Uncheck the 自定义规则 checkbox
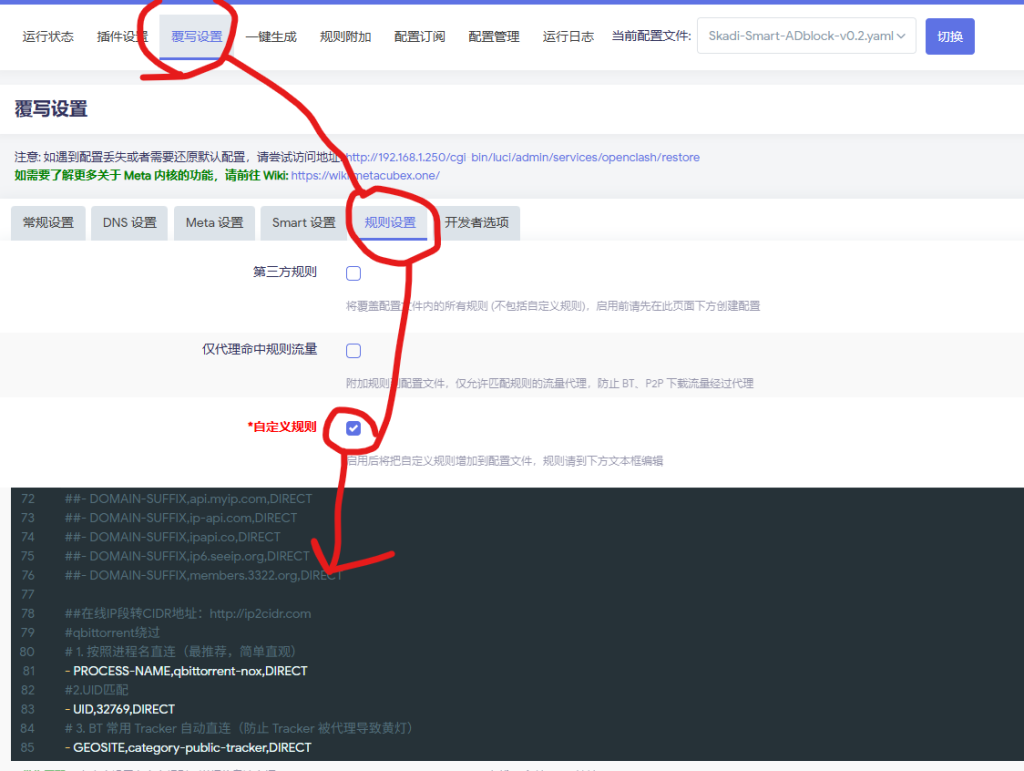Screen dimensions: 1024x771 click(353, 428)
